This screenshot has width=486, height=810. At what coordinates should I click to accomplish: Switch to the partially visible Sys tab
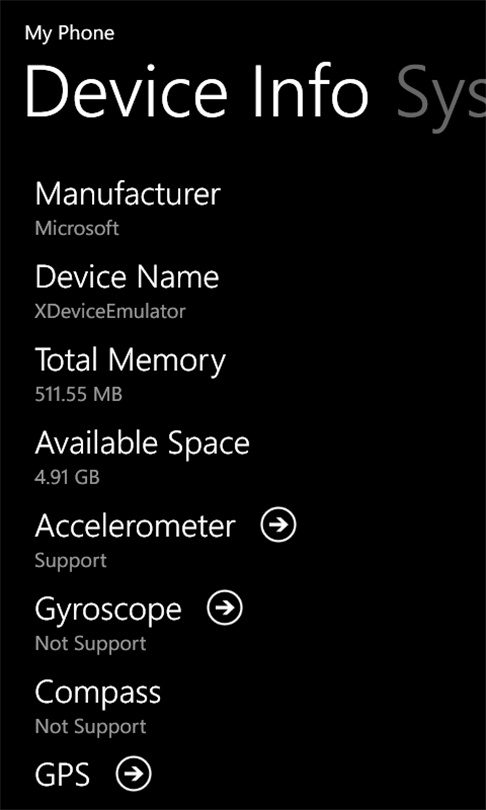coord(441,98)
